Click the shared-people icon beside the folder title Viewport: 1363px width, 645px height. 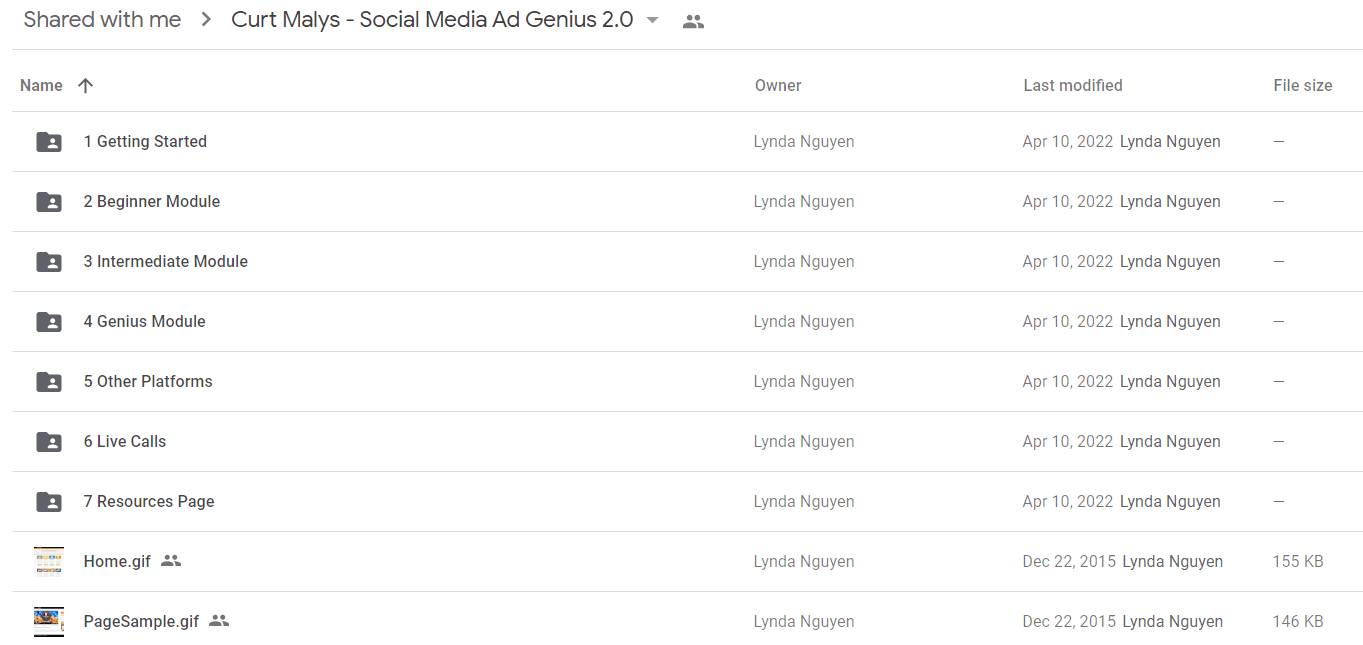click(x=693, y=21)
